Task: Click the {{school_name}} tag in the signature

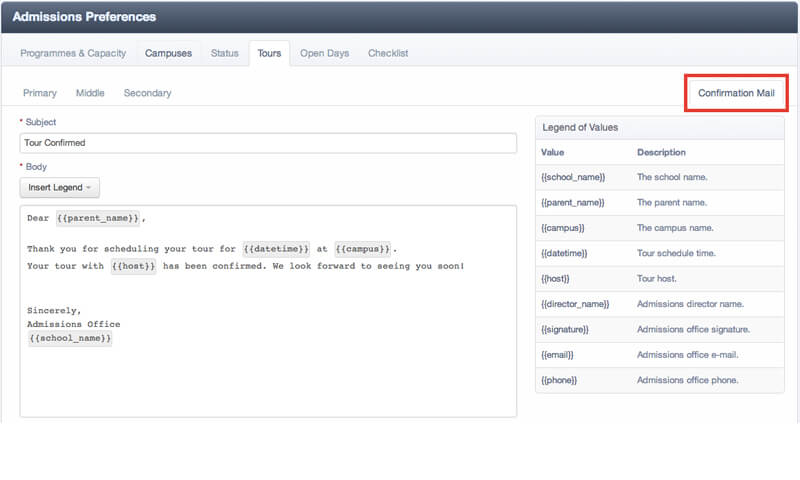Action: 70,338
